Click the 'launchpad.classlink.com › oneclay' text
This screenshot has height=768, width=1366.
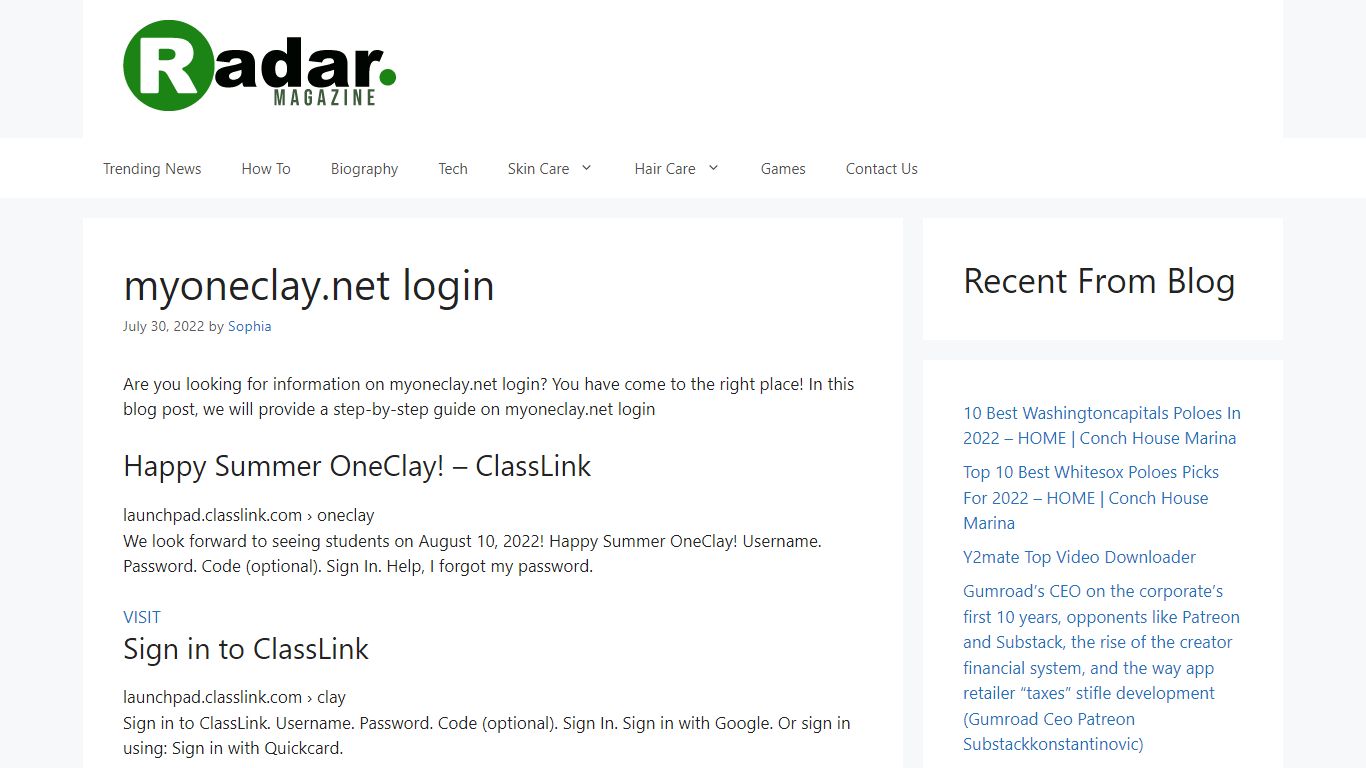tap(249, 515)
